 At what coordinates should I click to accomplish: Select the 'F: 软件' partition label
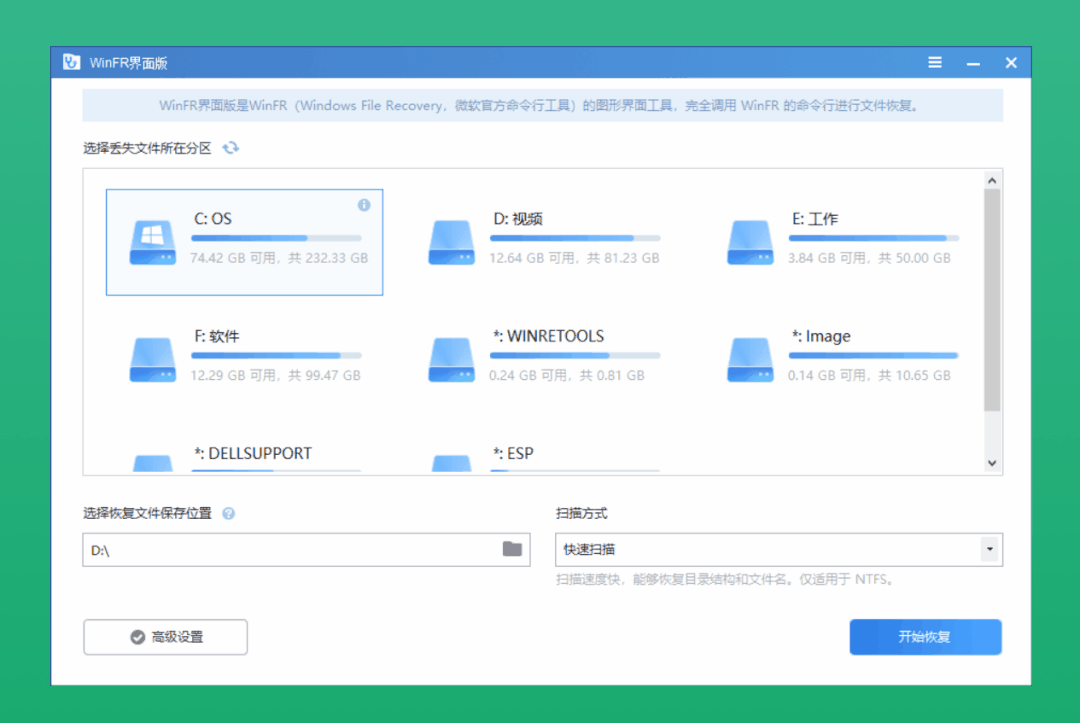217,336
